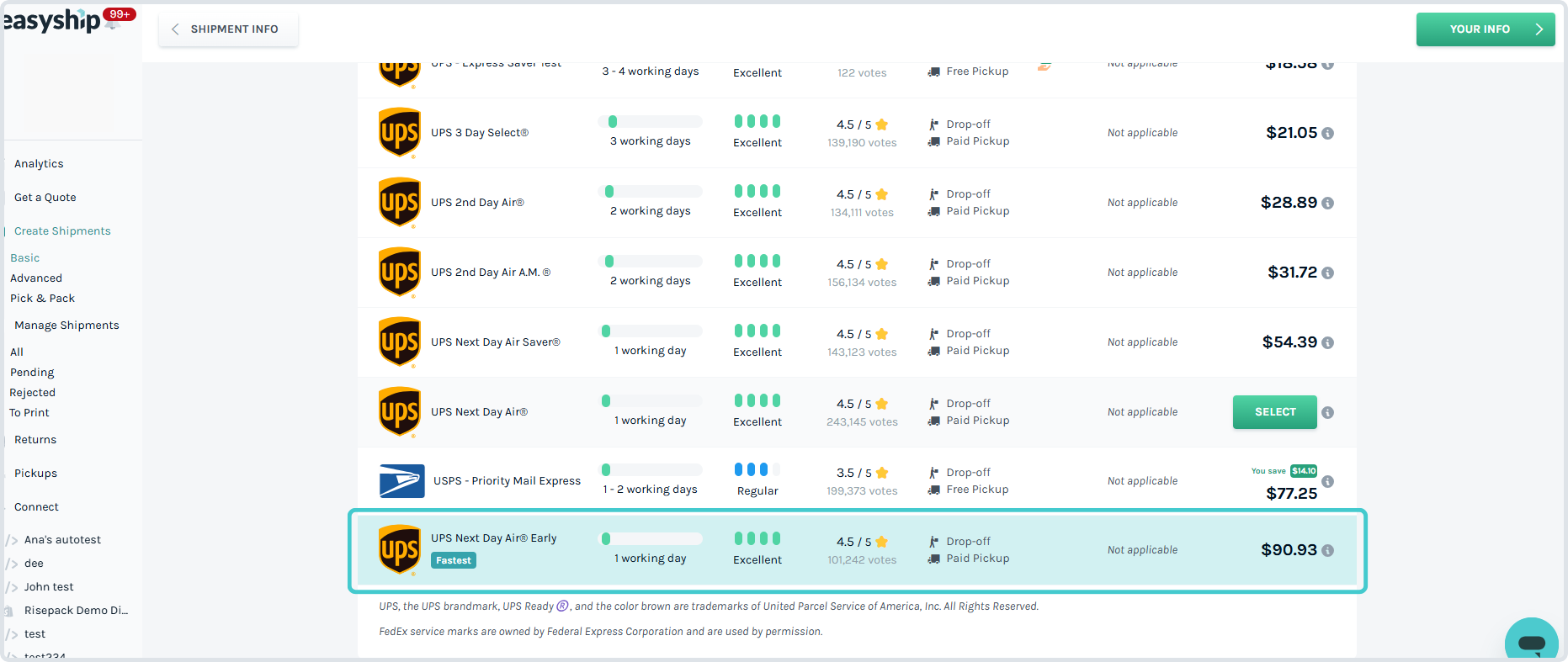Click the code icon beside Ana's autotest
Viewport: 1568px width, 662px height.
[12, 540]
